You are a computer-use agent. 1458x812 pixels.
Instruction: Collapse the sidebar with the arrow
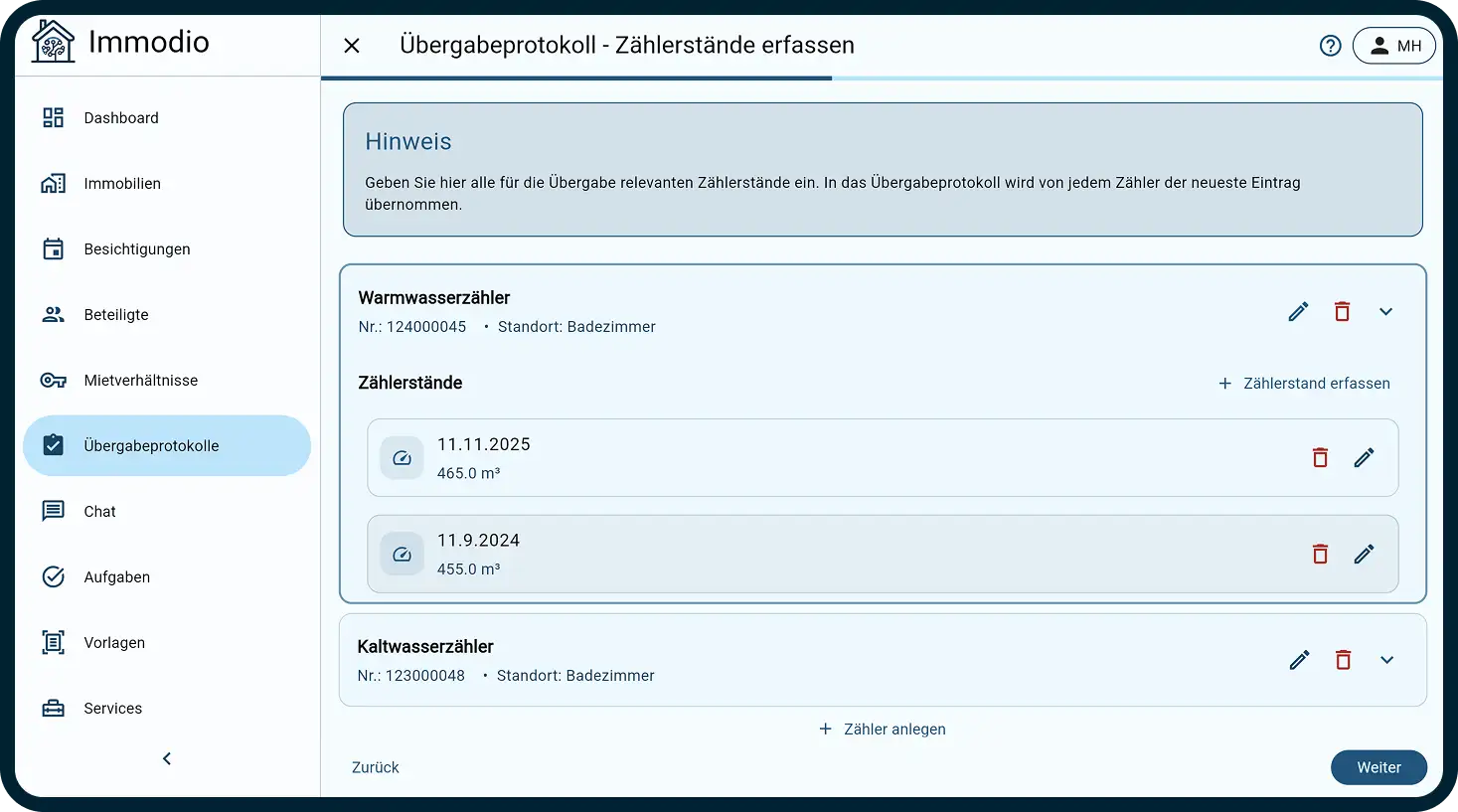pyautogui.click(x=167, y=758)
